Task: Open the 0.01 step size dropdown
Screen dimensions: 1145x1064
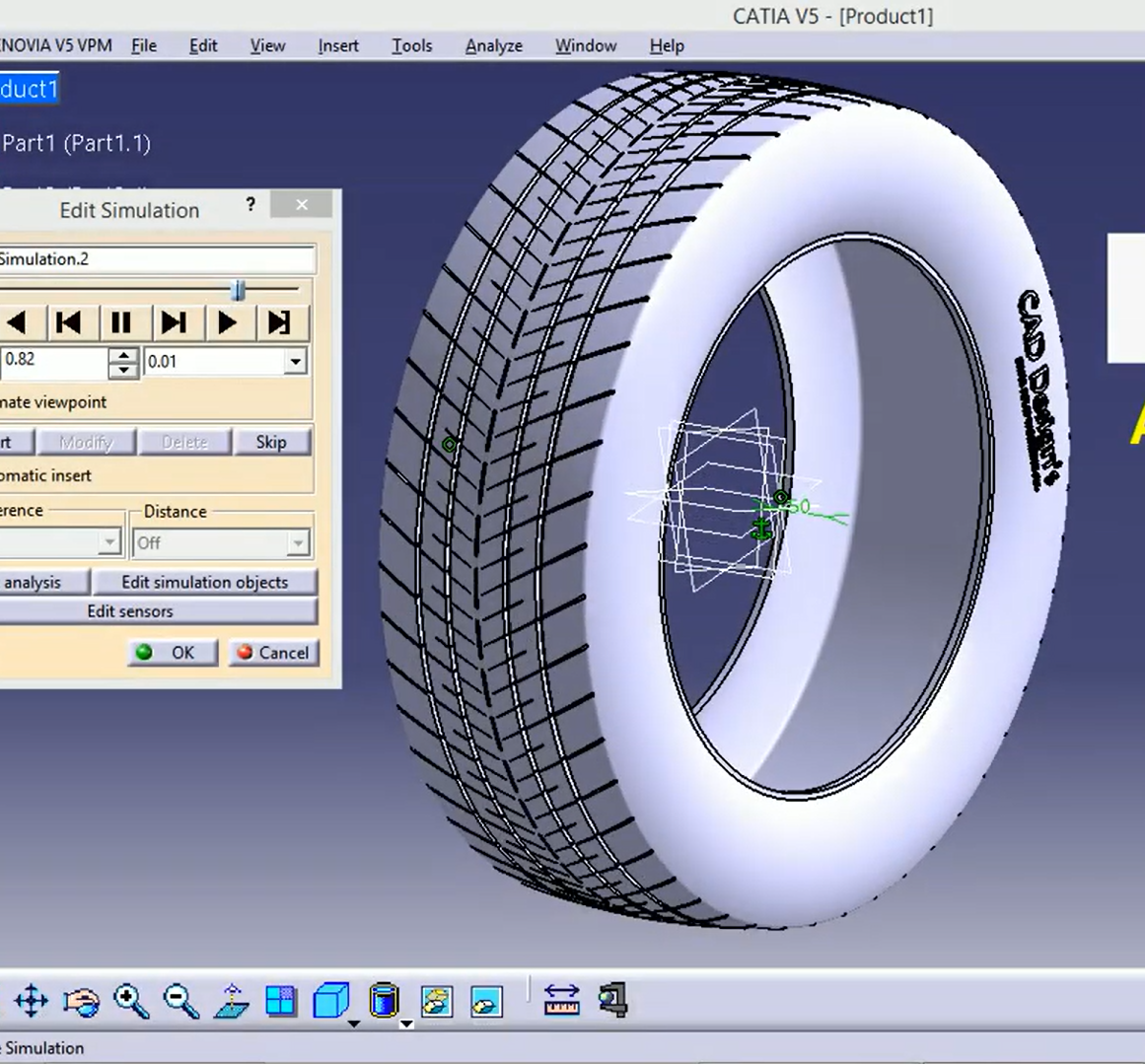Action: [x=295, y=362]
